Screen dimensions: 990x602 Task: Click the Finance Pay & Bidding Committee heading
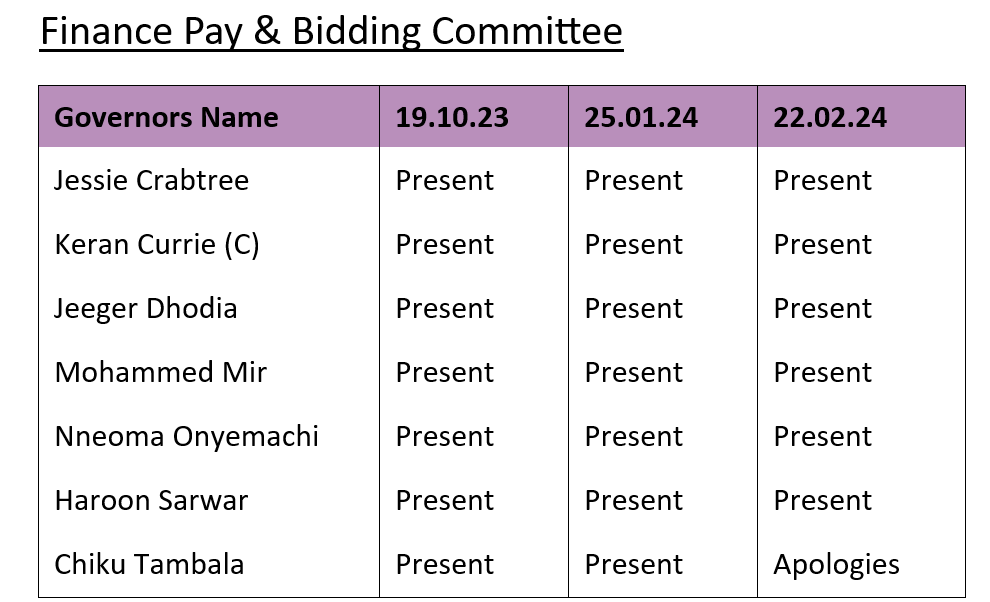pos(331,32)
